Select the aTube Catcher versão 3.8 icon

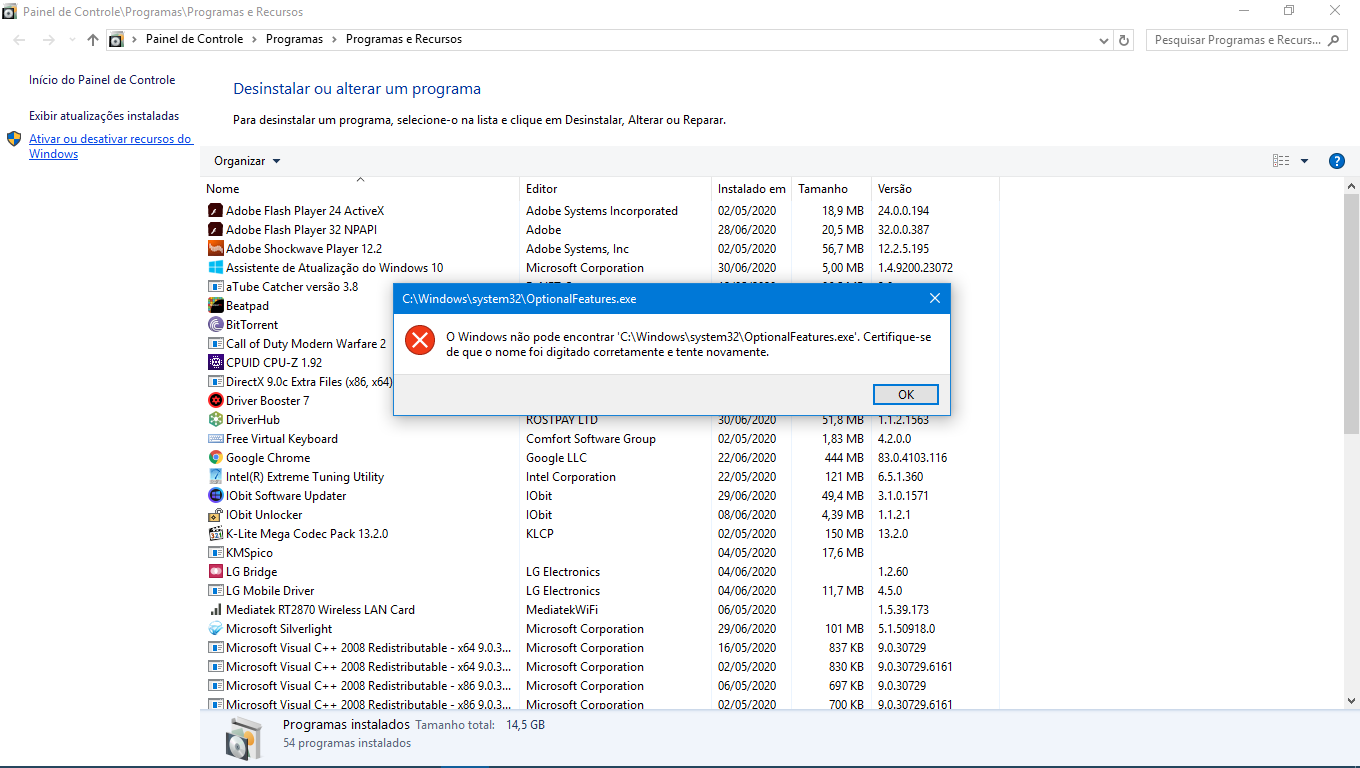(215, 287)
